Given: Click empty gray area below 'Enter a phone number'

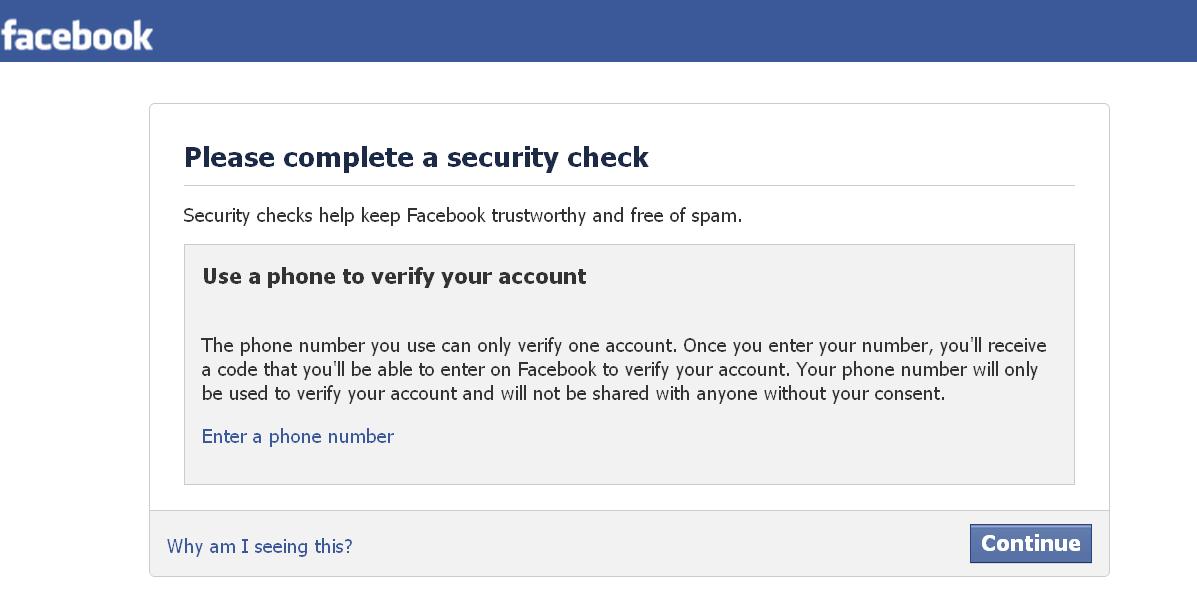Looking at the screenshot, I should click(629, 465).
